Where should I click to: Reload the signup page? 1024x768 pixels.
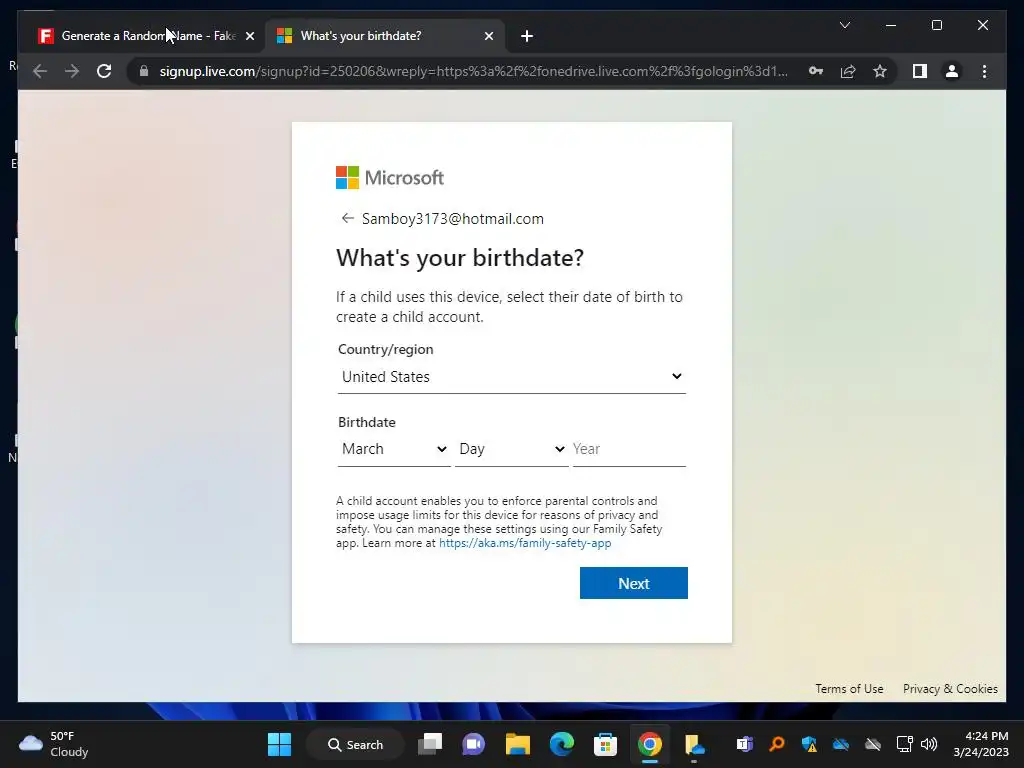click(104, 71)
